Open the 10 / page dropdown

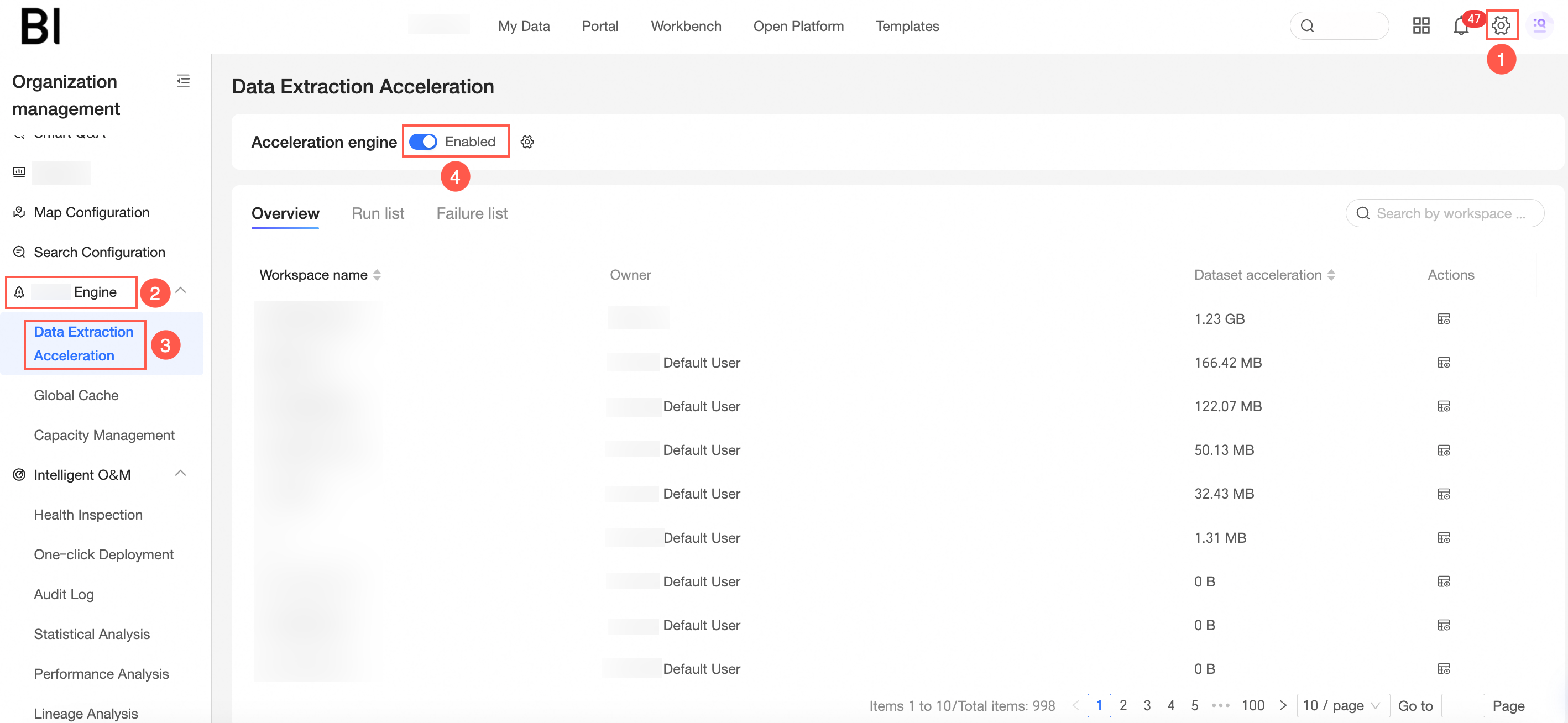[x=1342, y=705]
